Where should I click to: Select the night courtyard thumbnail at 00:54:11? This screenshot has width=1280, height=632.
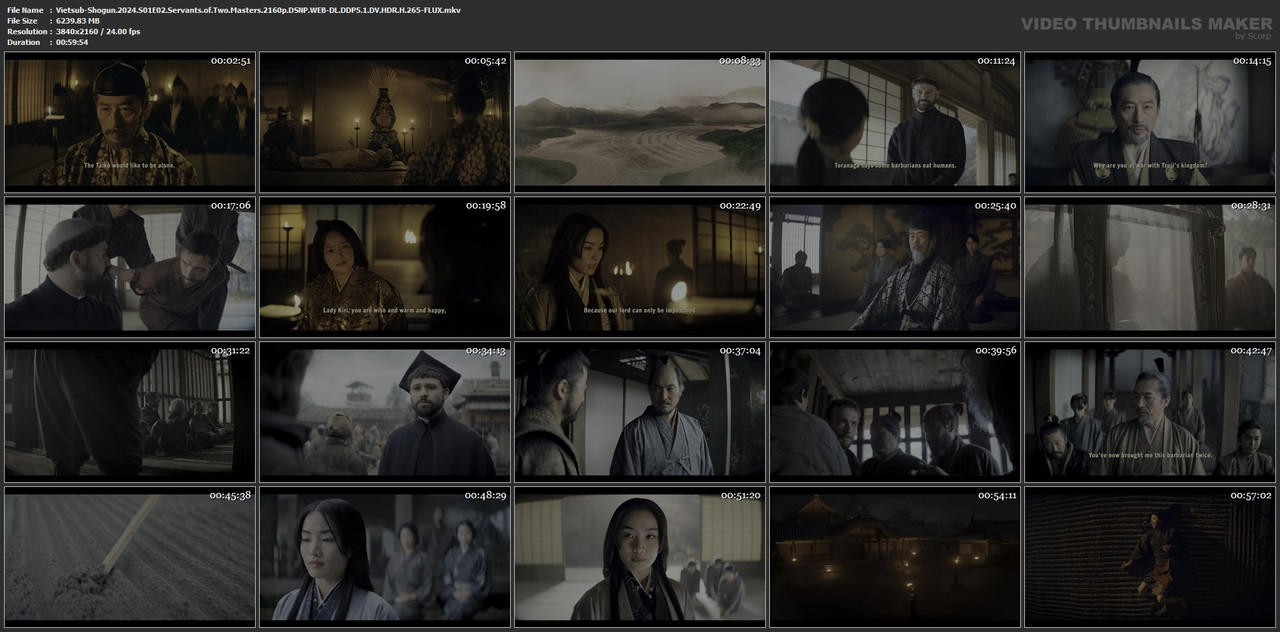pyautogui.click(x=894, y=556)
